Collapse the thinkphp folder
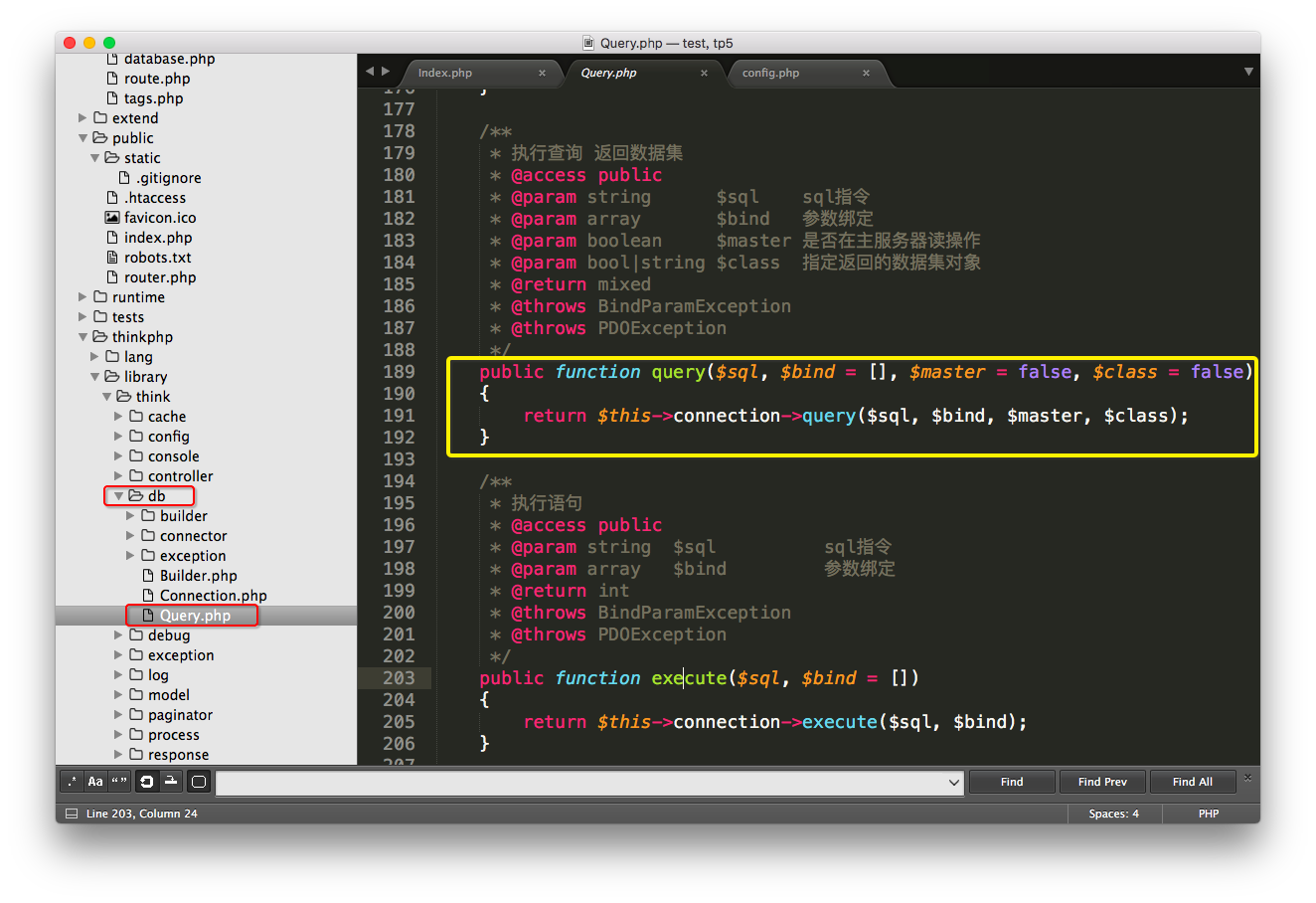Screen dimensions: 1316x903 [83, 337]
